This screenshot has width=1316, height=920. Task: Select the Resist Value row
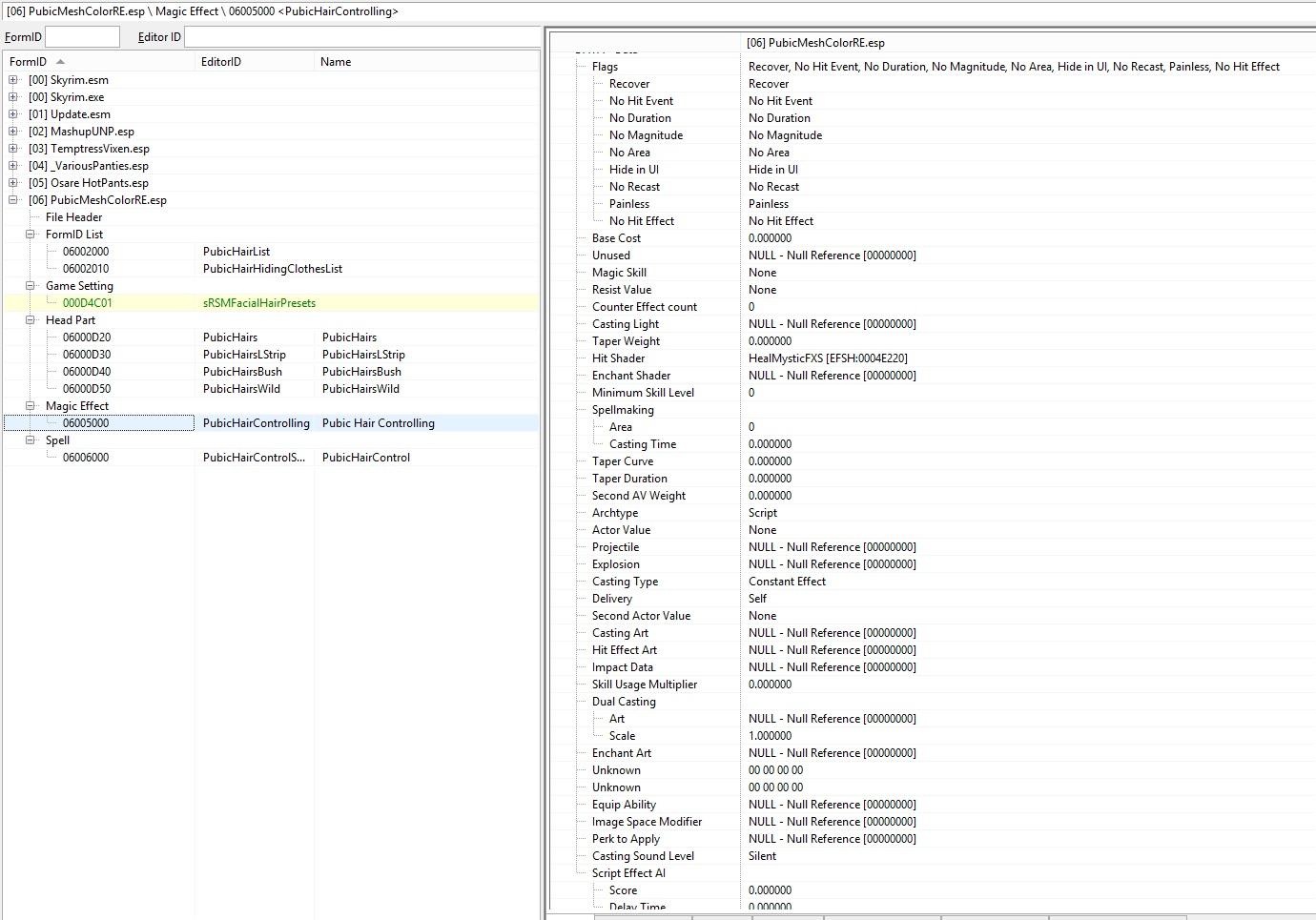coord(933,290)
